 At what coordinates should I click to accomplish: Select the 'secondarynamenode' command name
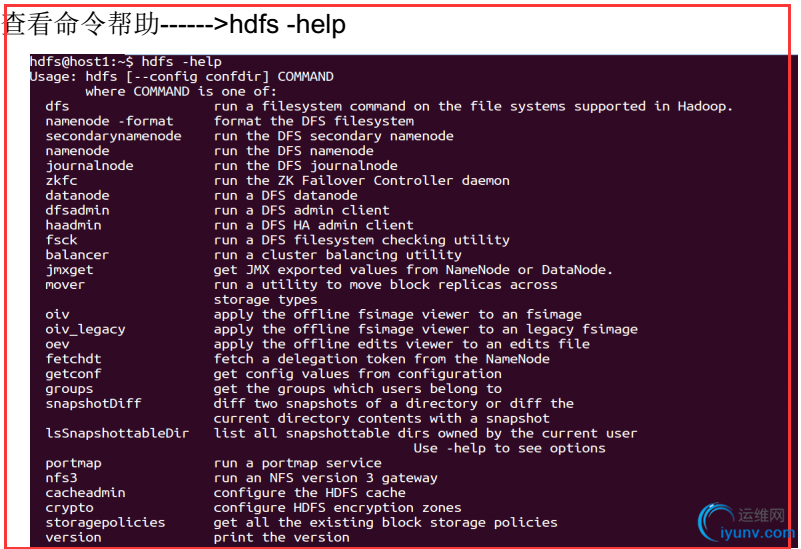tap(113, 136)
